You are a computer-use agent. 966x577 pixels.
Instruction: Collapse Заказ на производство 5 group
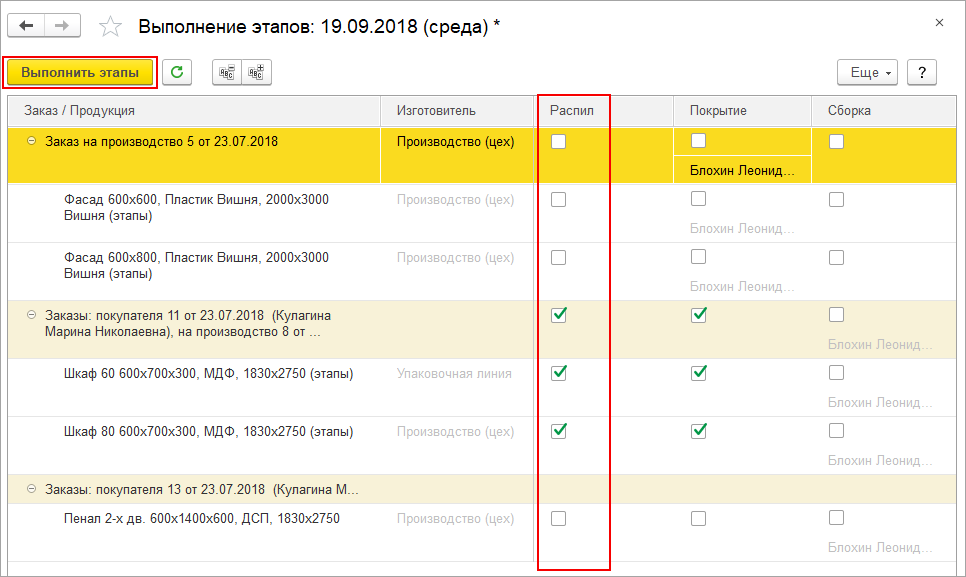(32, 142)
